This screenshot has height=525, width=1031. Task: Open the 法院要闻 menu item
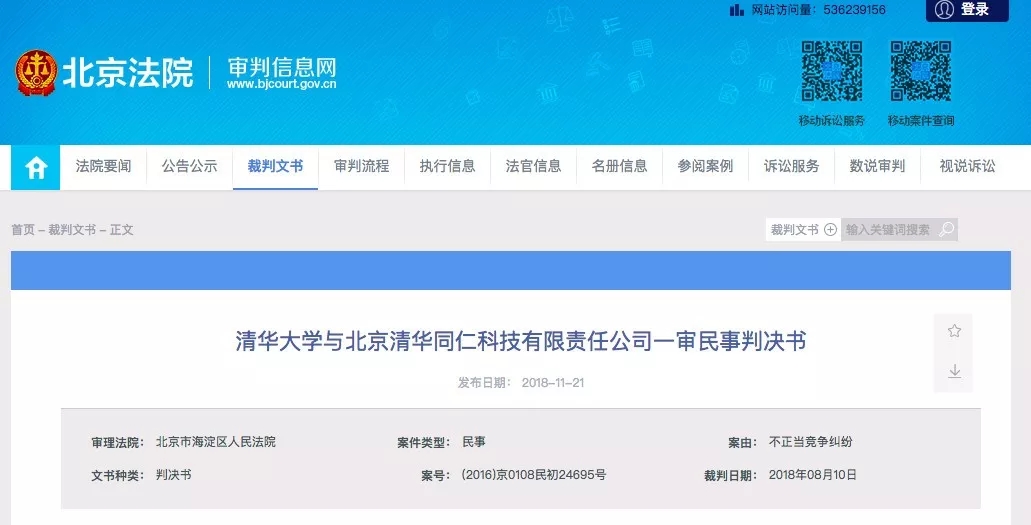[103, 166]
